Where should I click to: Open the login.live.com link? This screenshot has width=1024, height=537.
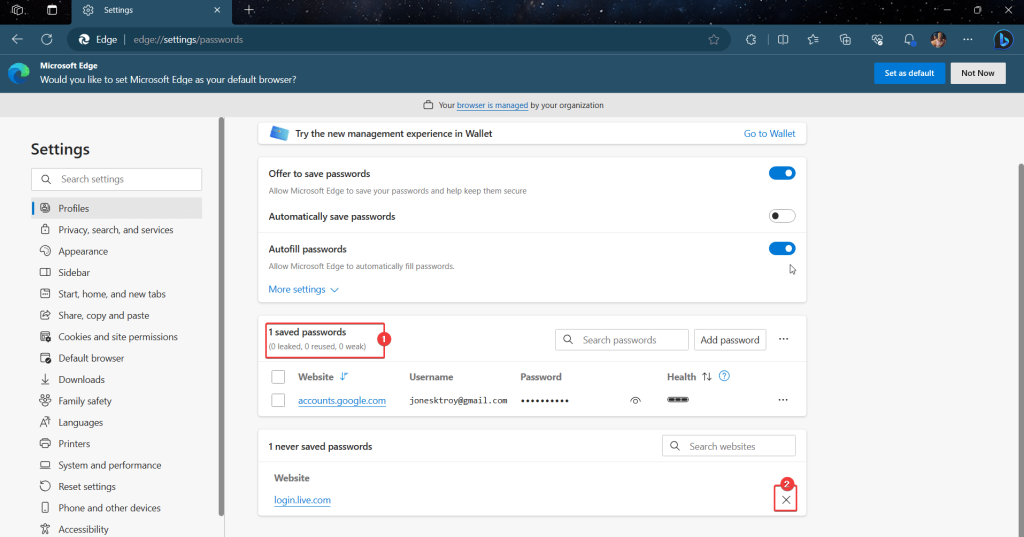point(302,500)
